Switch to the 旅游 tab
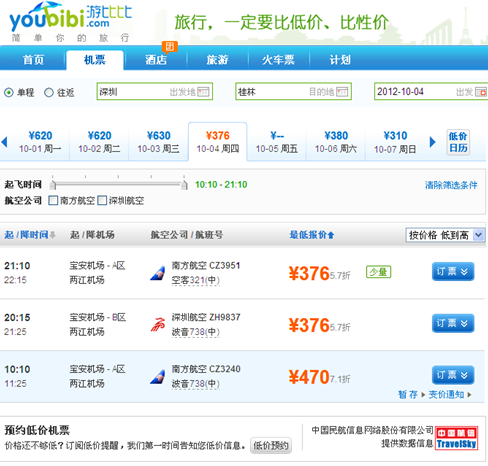 click(x=217, y=60)
